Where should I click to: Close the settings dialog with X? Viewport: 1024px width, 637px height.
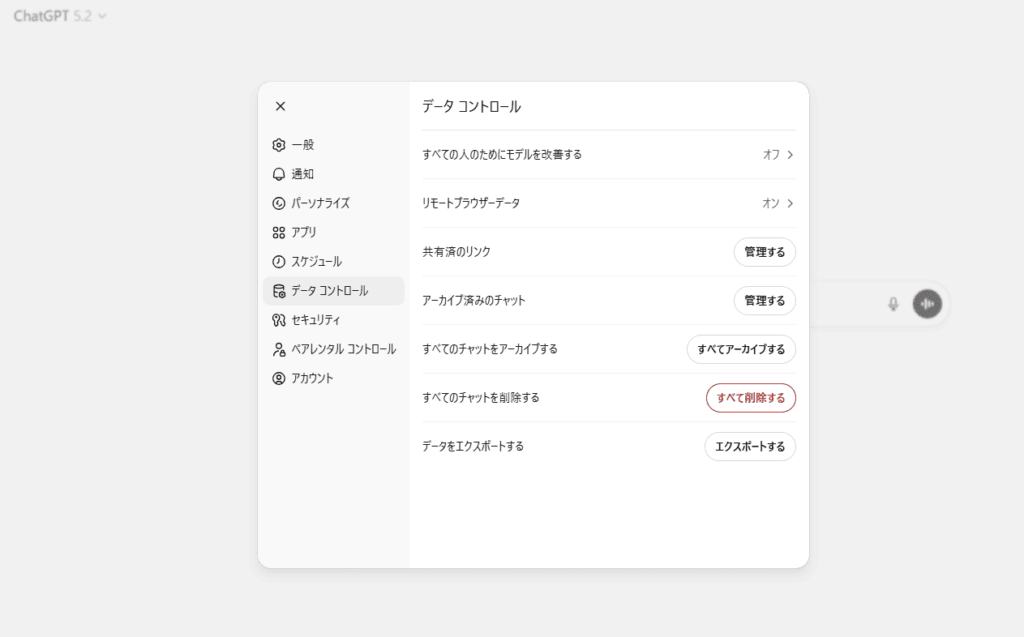[x=280, y=106]
